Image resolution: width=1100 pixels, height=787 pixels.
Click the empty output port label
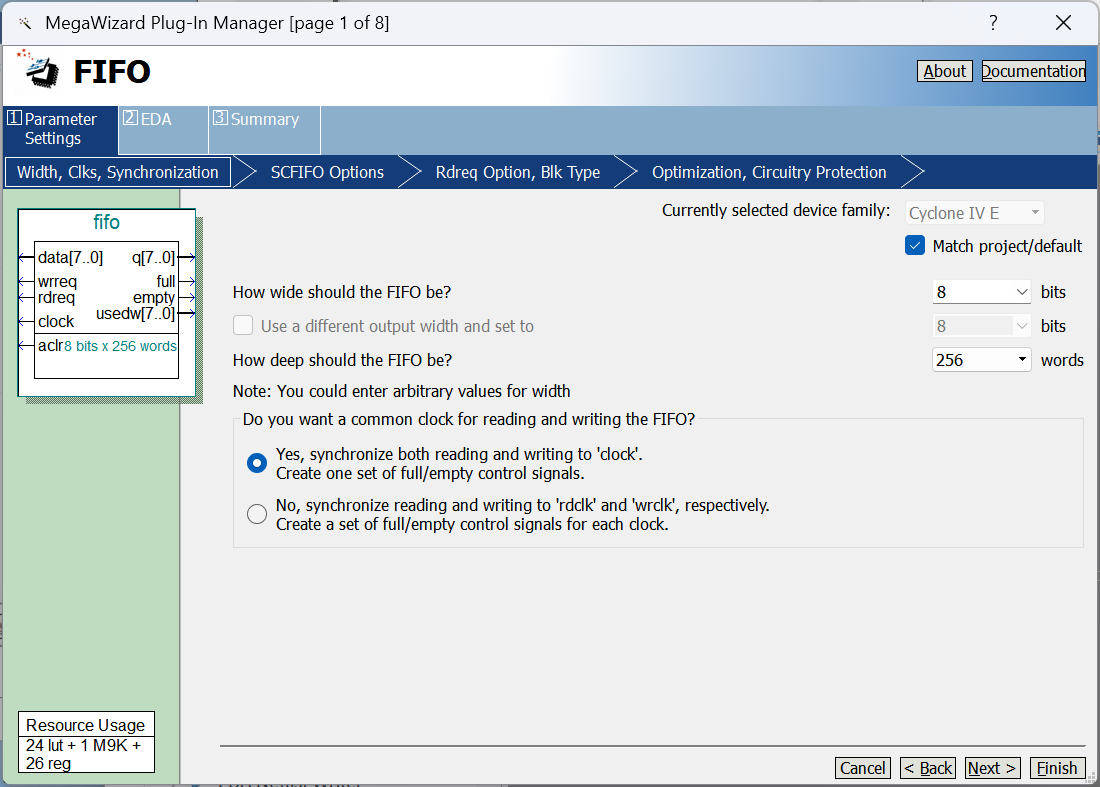coord(154,298)
